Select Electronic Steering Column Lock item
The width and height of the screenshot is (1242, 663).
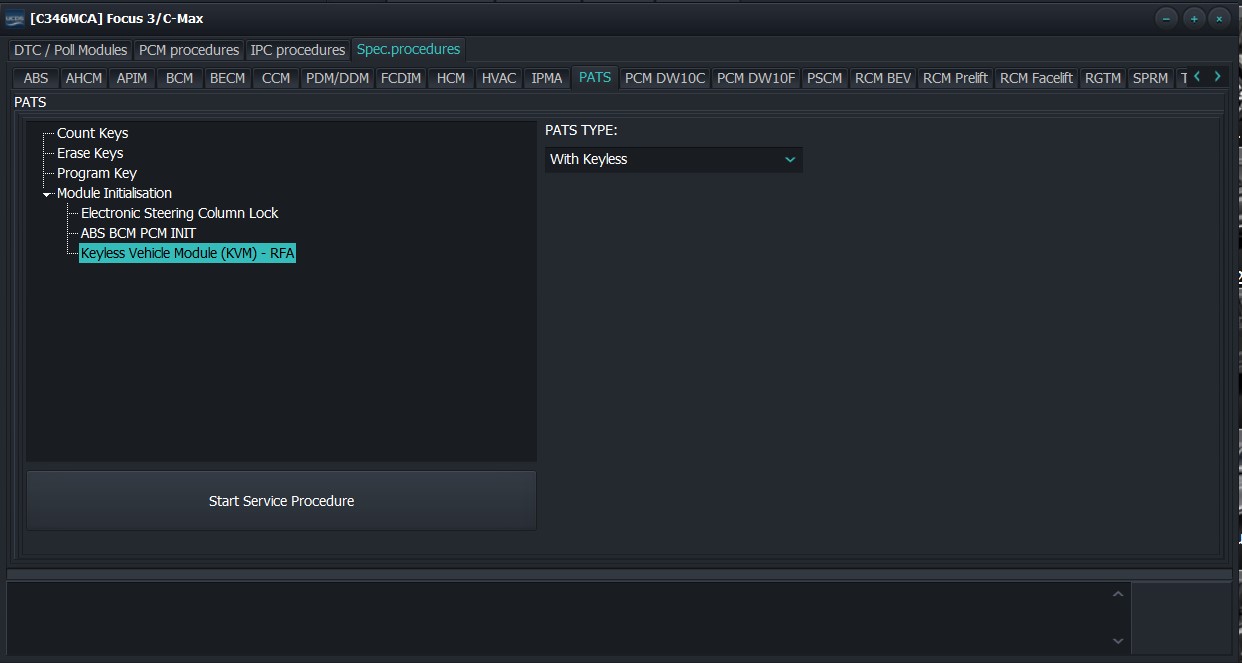point(180,213)
